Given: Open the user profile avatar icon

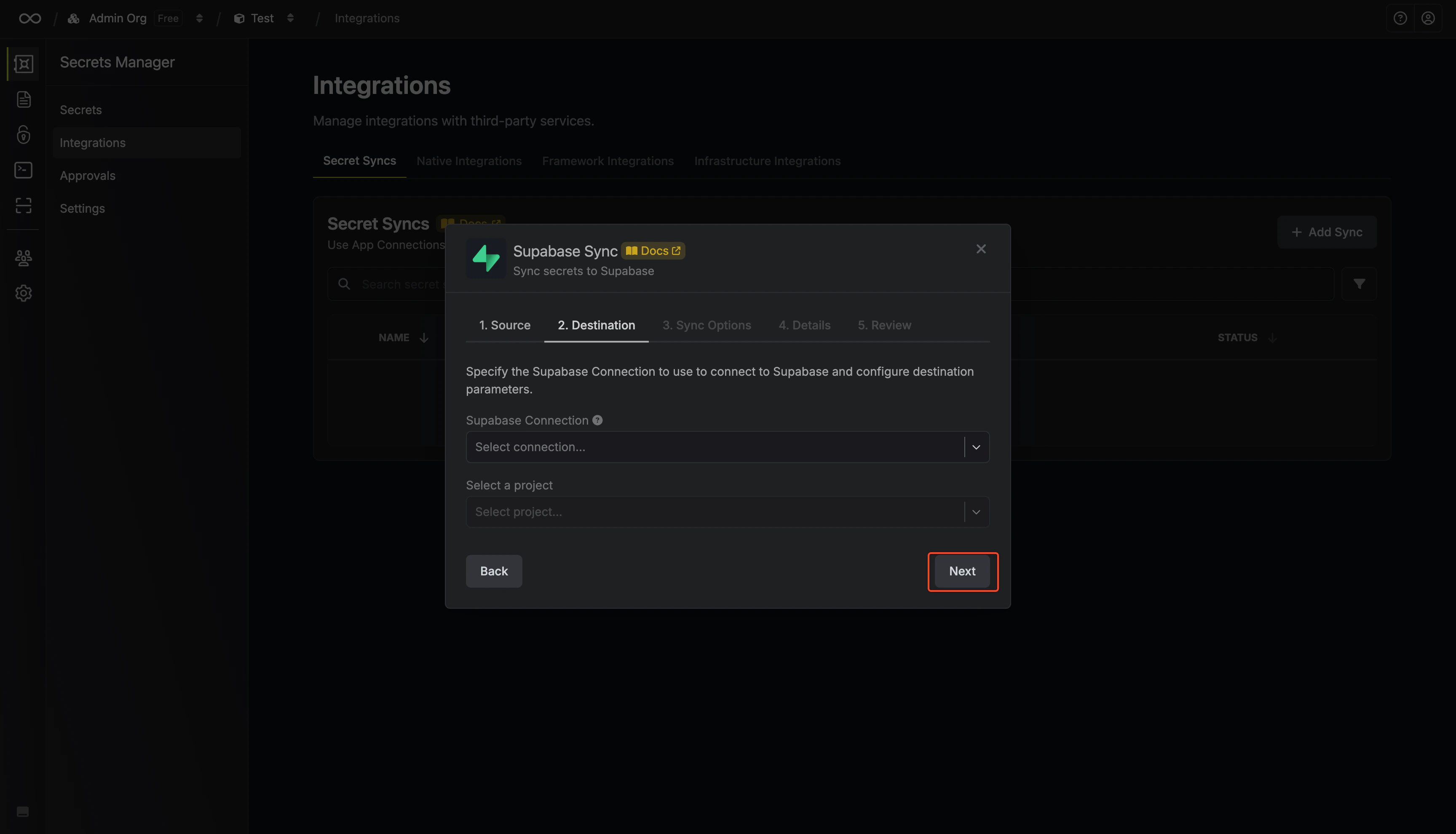Looking at the screenshot, I should coord(1428,19).
